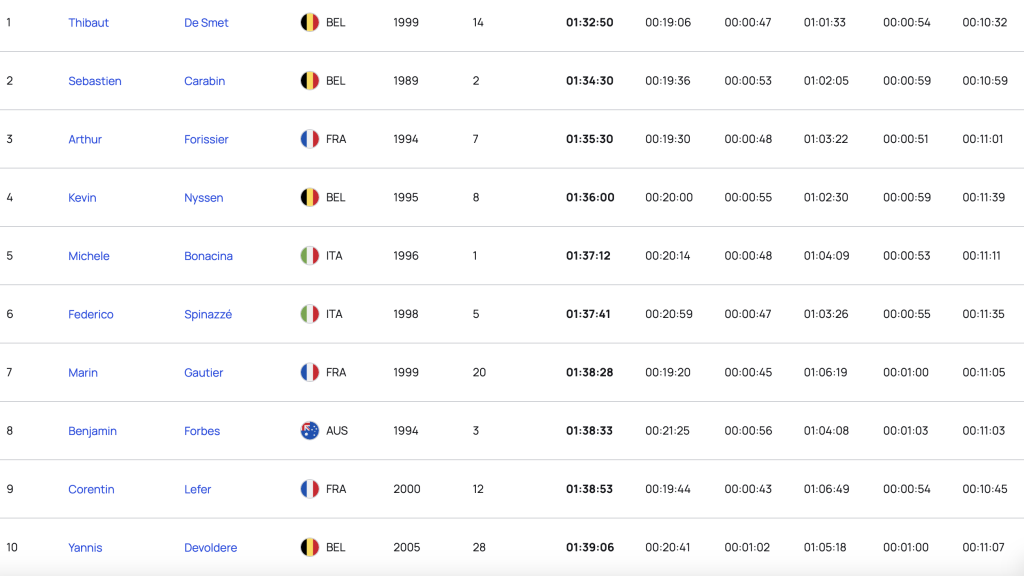Click the Belgian flag icon in Thibaut's row

pyautogui.click(x=310, y=22)
